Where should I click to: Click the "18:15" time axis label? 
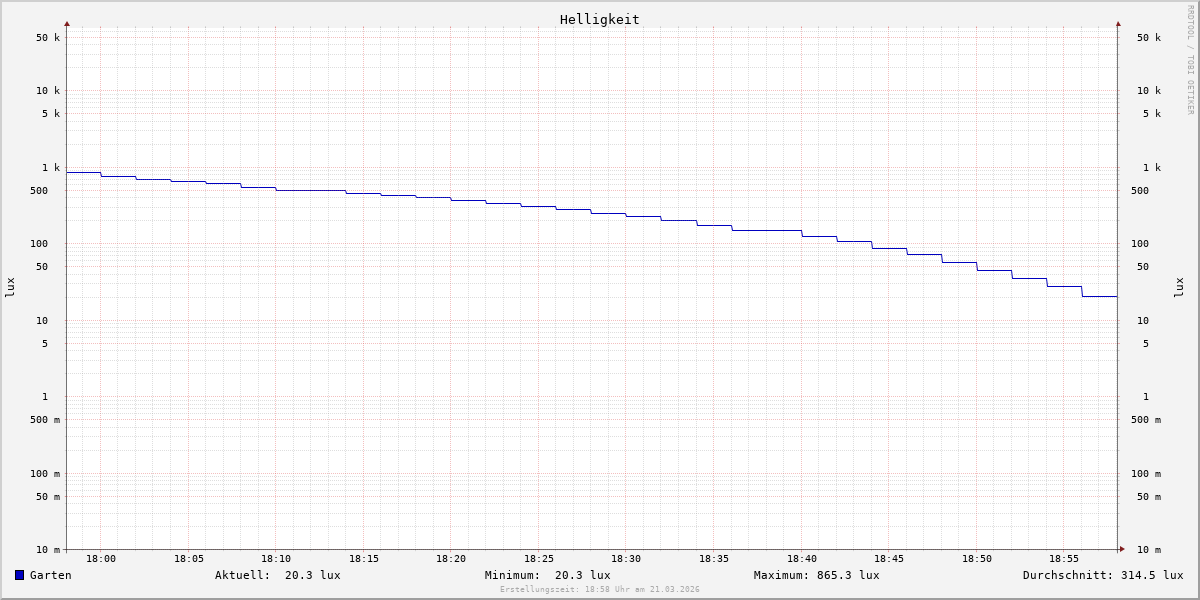364,559
